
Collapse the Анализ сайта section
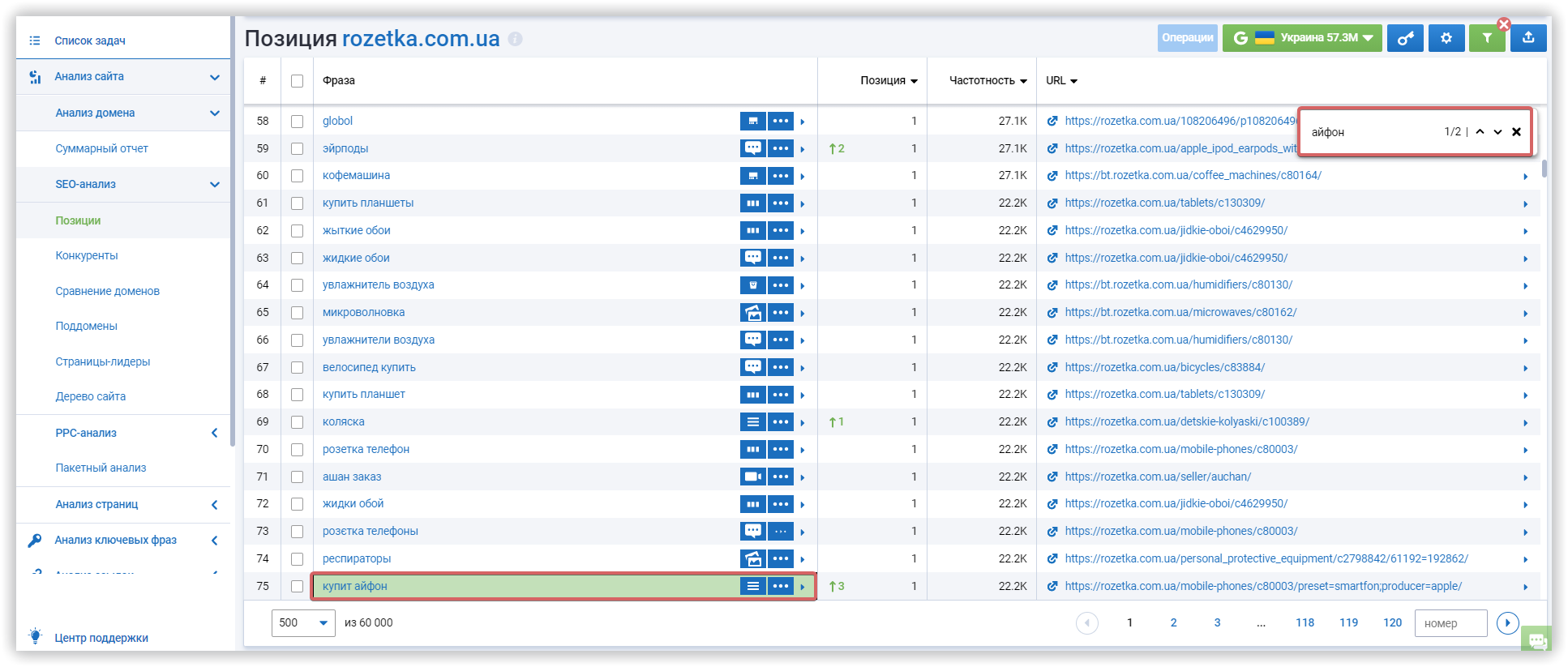[x=215, y=77]
